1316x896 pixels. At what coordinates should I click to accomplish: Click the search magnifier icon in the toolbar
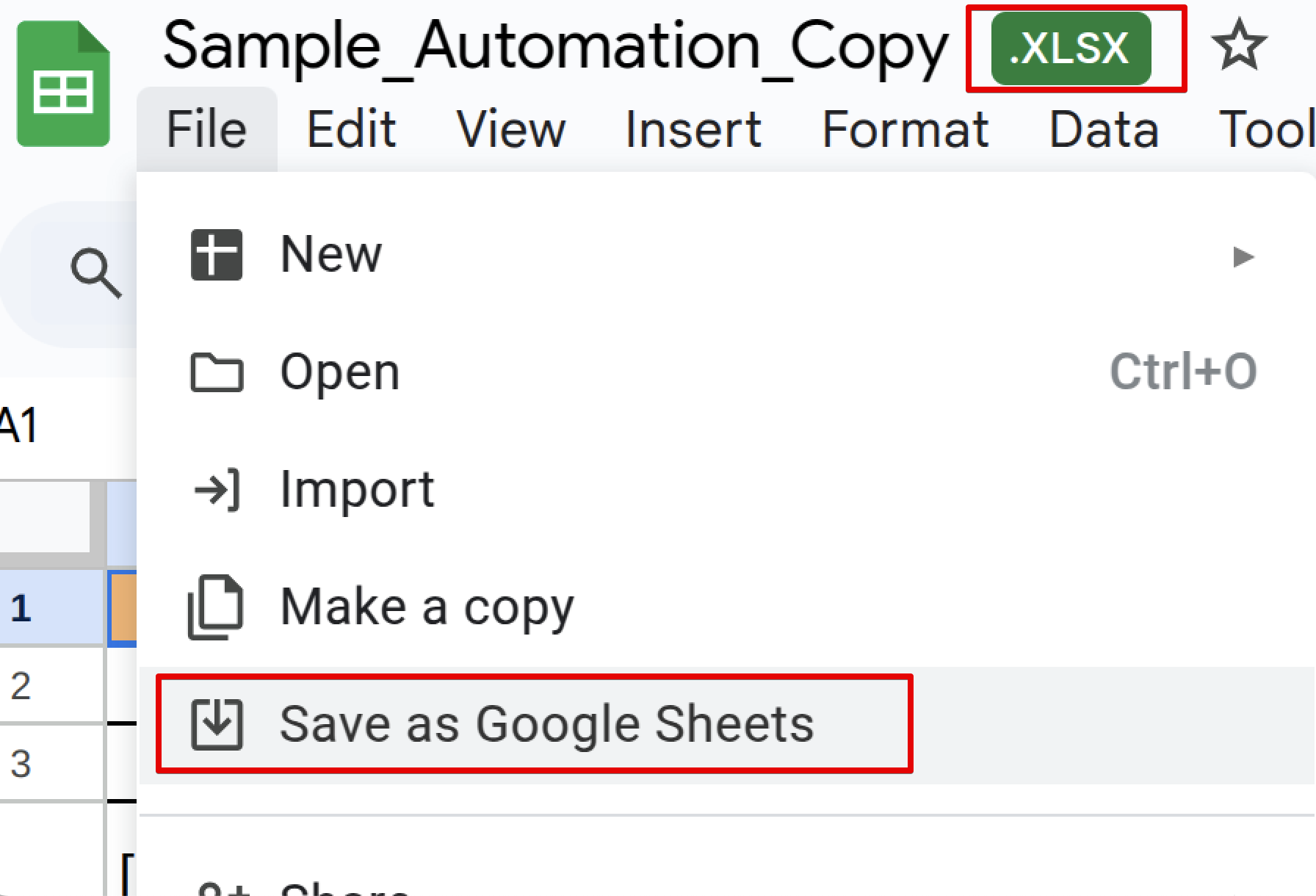[96, 273]
